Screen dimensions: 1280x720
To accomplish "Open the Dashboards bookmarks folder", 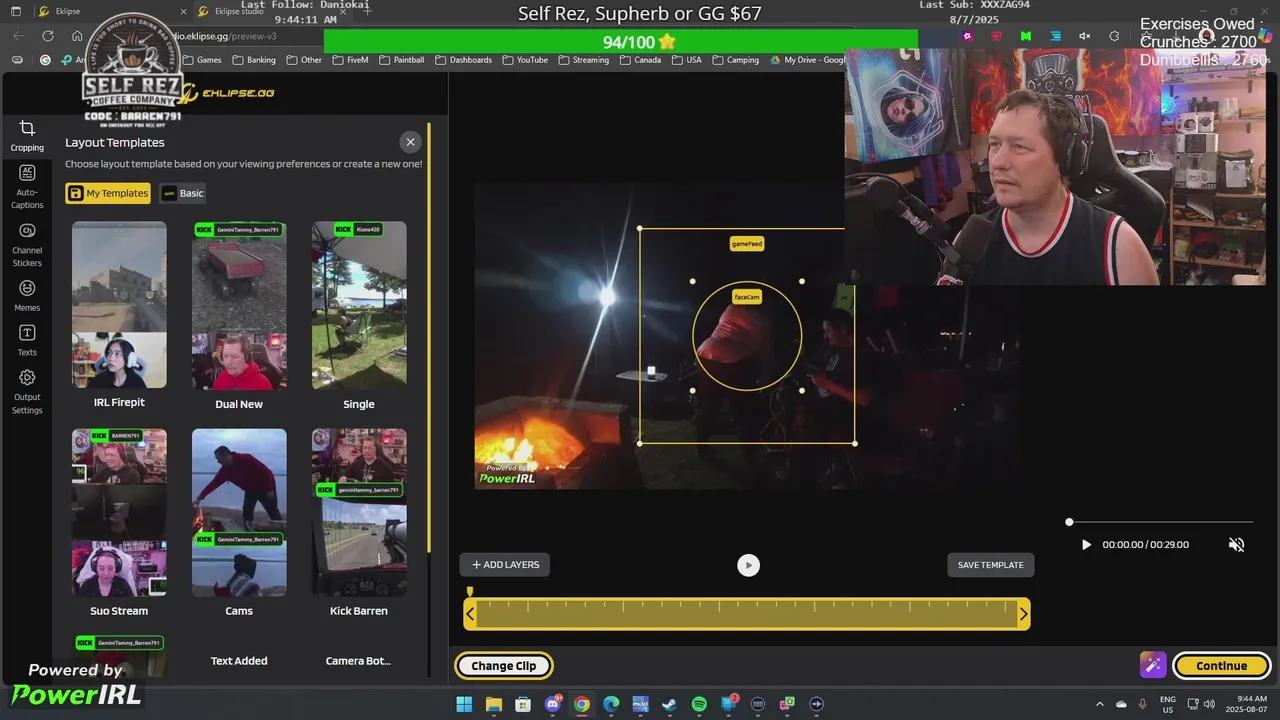I will [463, 60].
